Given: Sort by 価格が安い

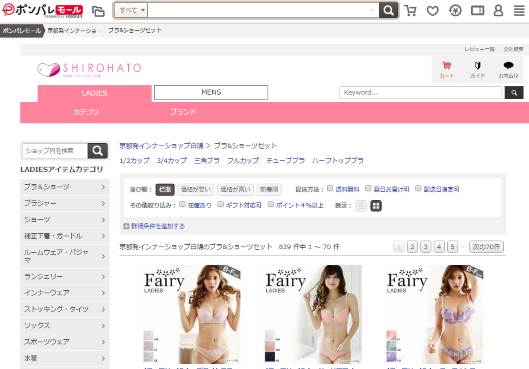Looking at the screenshot, I should (x=196, y=189).
